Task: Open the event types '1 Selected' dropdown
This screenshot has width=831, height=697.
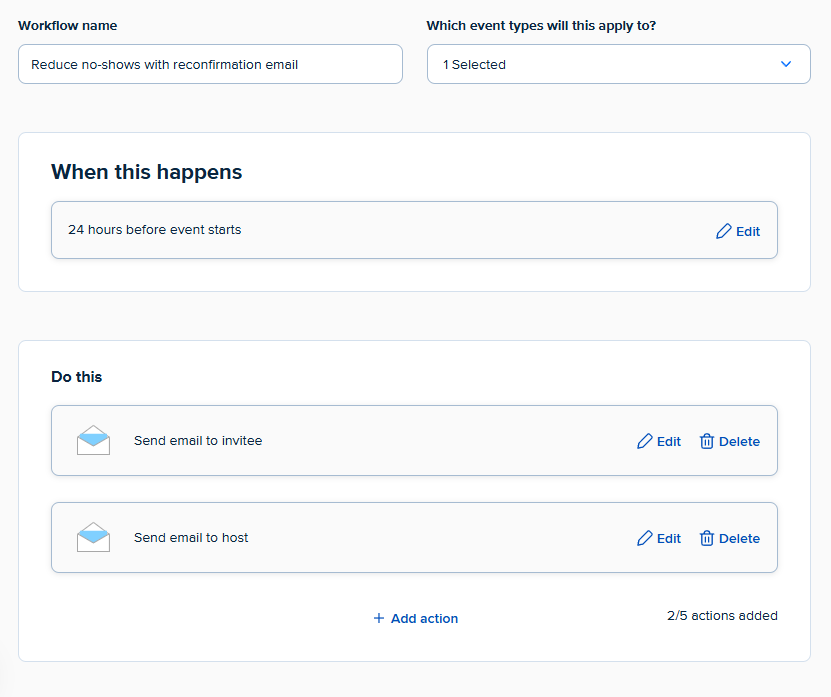Action: [x=618, y=64]
